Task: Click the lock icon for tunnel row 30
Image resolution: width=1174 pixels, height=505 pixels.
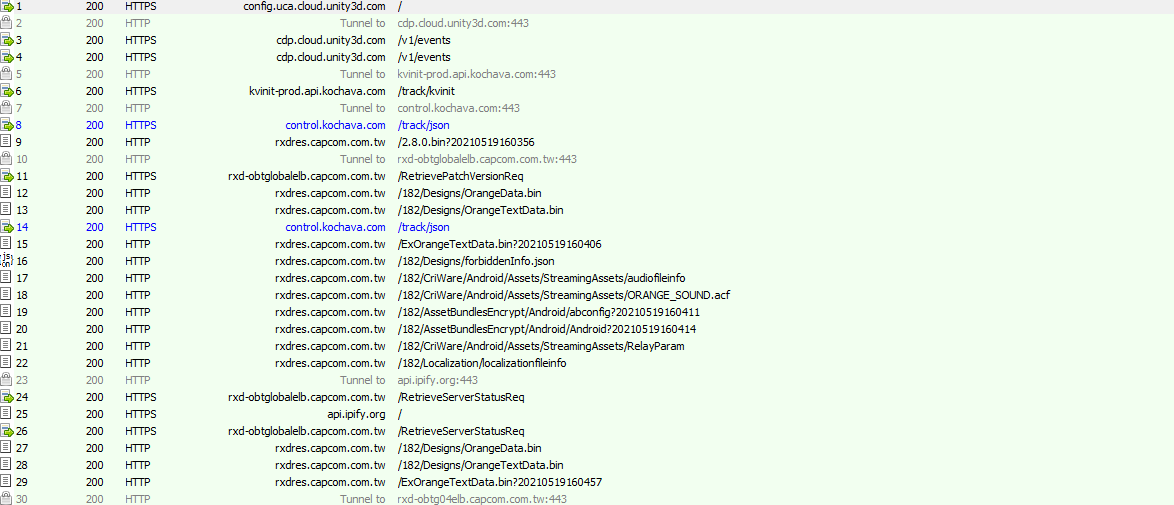Action: [x=6, y=499]
